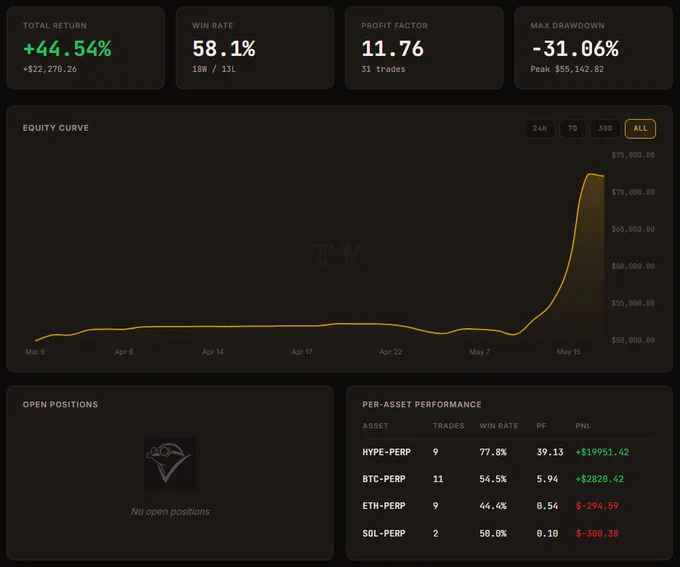Click the Apr 6 date label
680x567 pixels.
pos(124,352)
